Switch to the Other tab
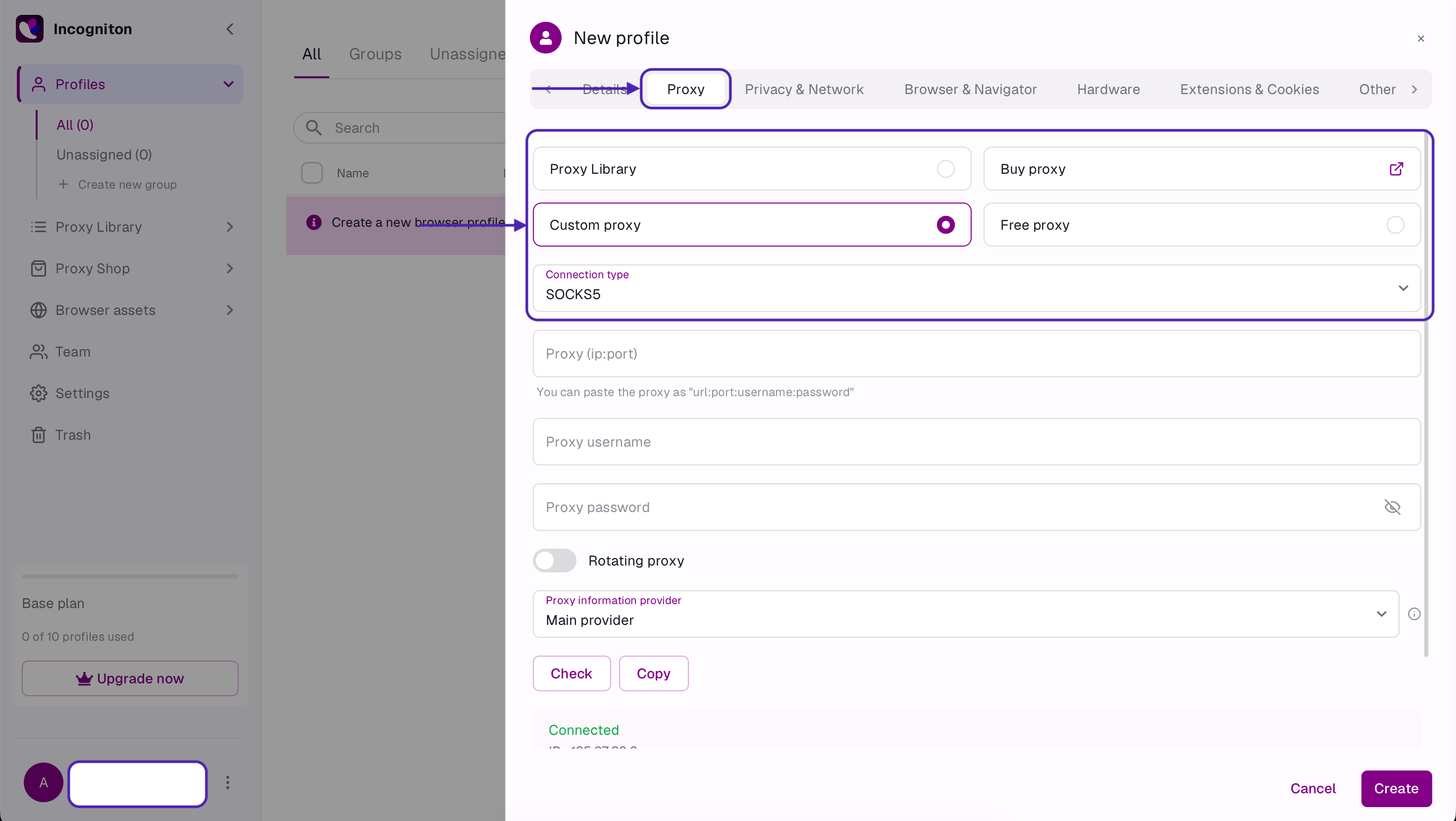The width and height of the screenshot is (1456, 821). click(x=1377, y=89)
